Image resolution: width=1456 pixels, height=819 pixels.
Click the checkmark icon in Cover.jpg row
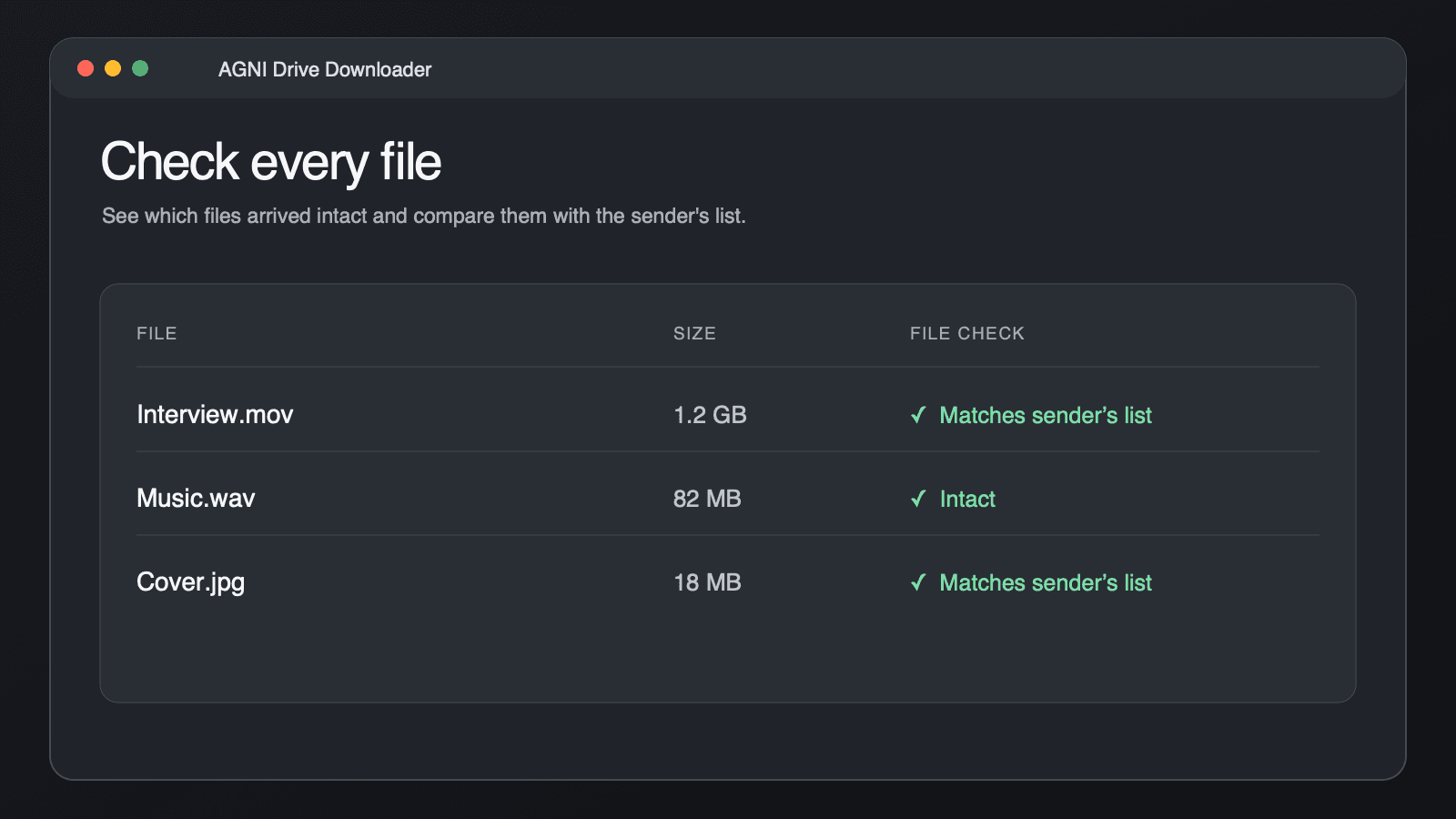(918, 582)
